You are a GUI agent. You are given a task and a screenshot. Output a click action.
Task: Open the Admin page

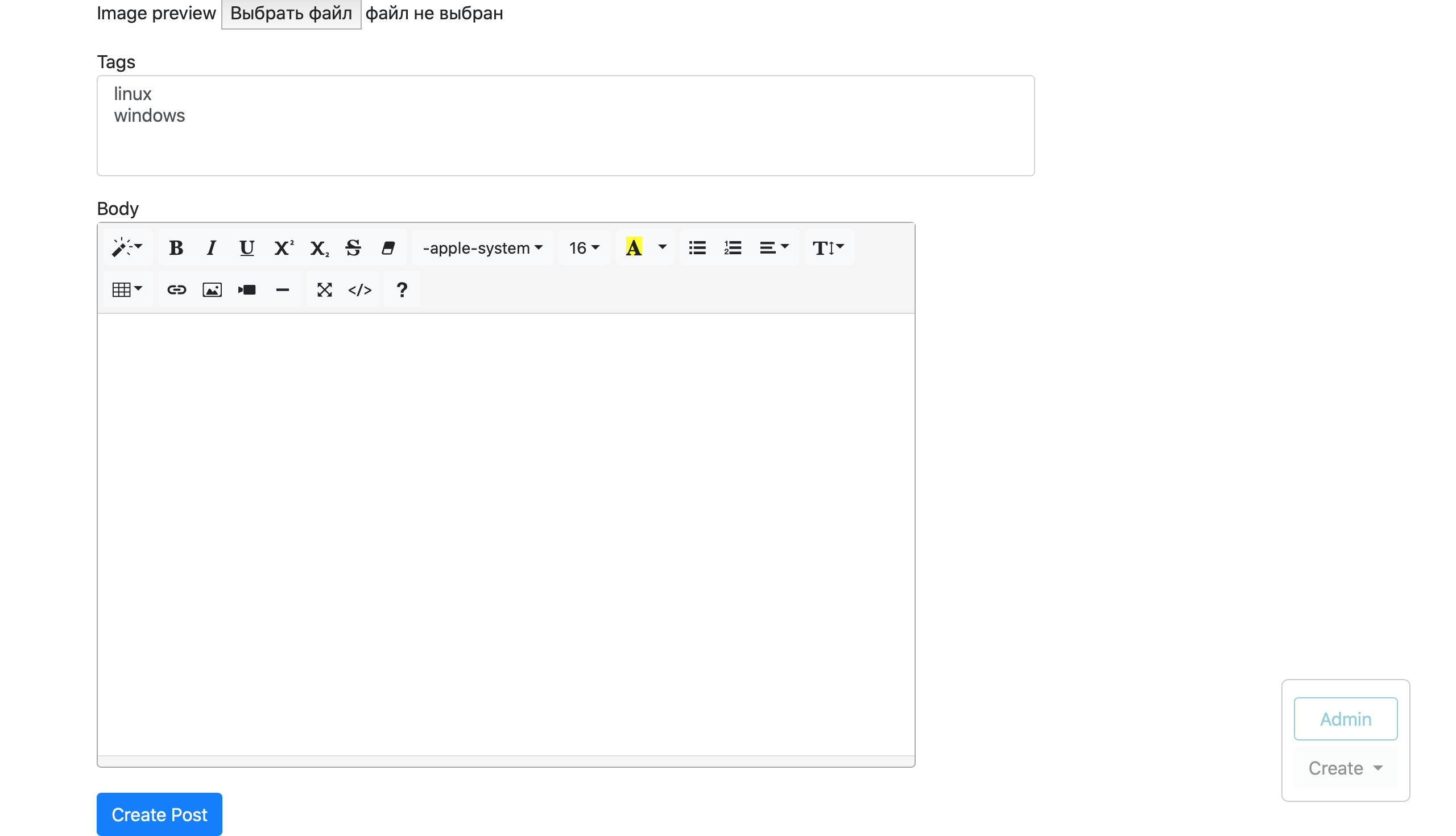1345,718
